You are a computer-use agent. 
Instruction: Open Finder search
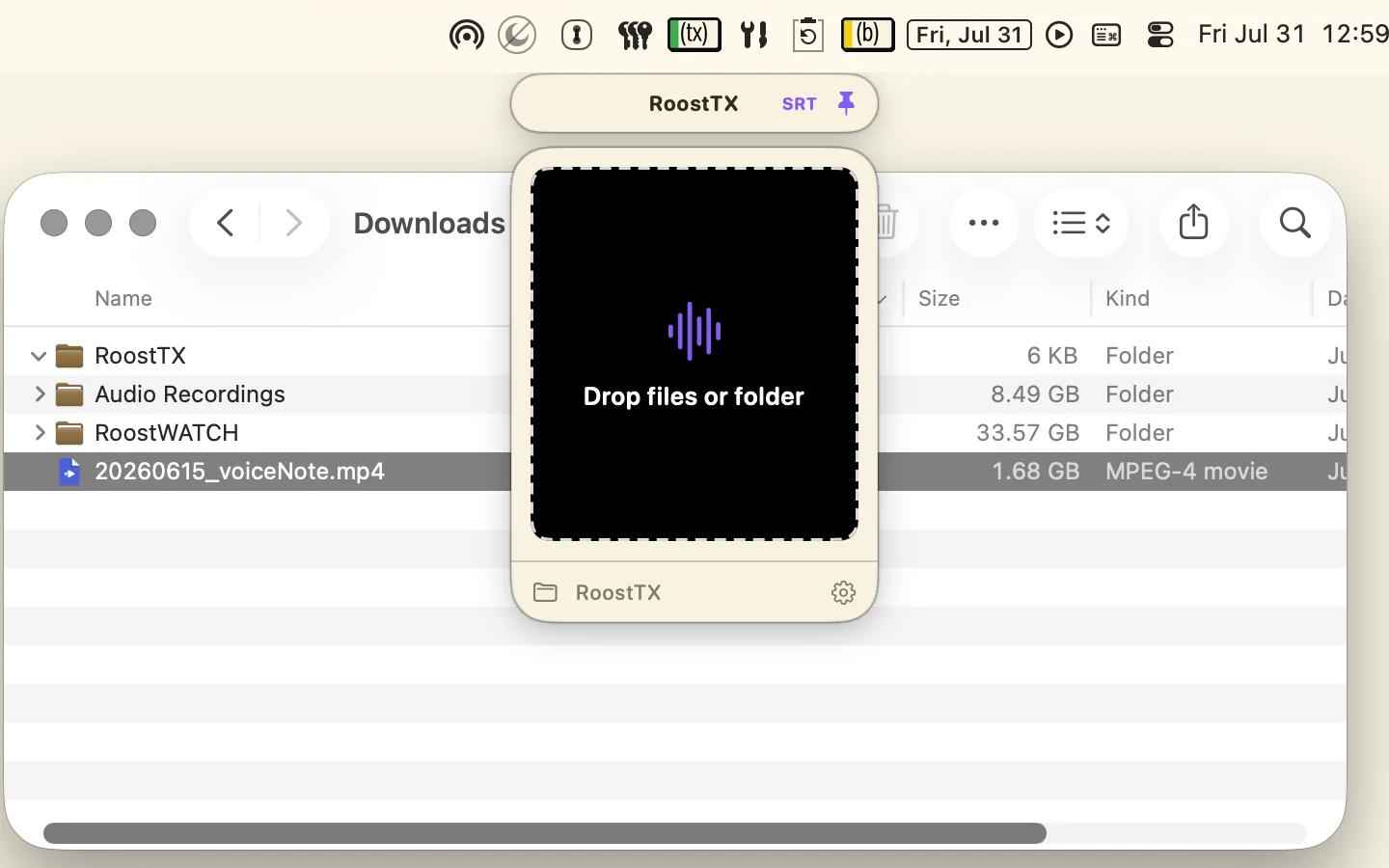[x=1295, y=223]
